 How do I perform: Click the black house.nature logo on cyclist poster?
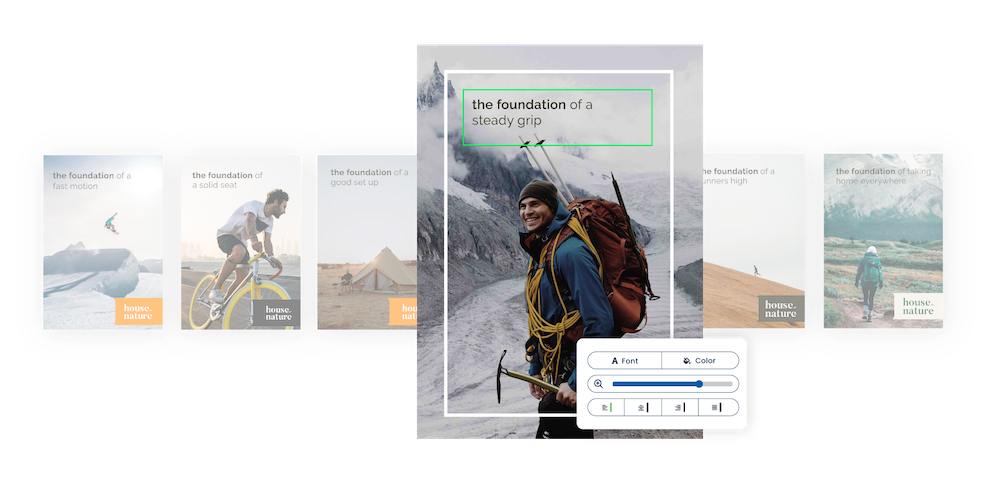[276, 314]
